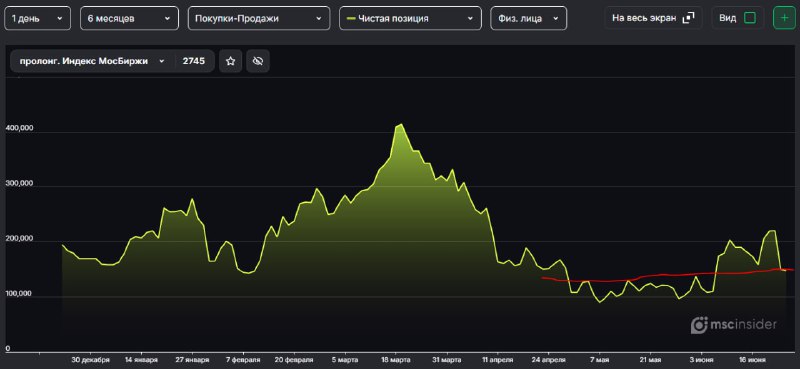Click the 2745 value badge

[194, 61]
